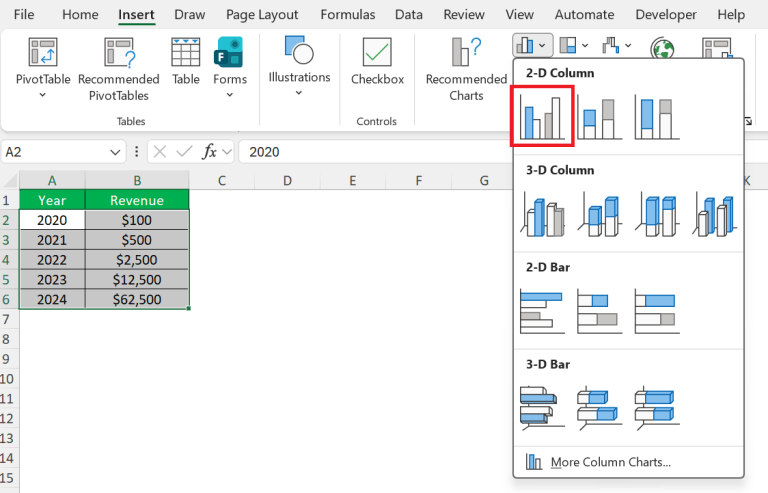The height and width of the screenshot is (493, 768).
Task: Select column B header
Action: pos(137,181)
